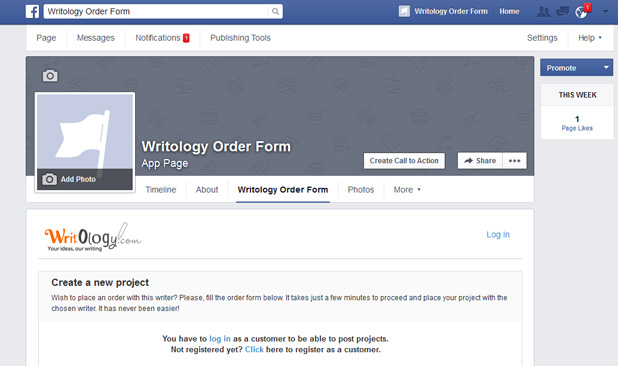Click the 'Create a new project' heading

click(x=100, y=282)
